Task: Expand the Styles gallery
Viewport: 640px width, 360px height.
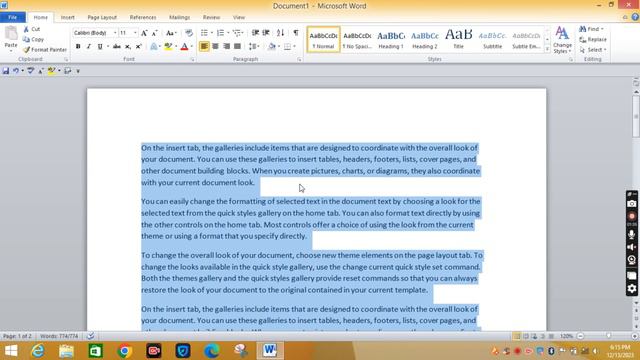Action: click(547, 49)
